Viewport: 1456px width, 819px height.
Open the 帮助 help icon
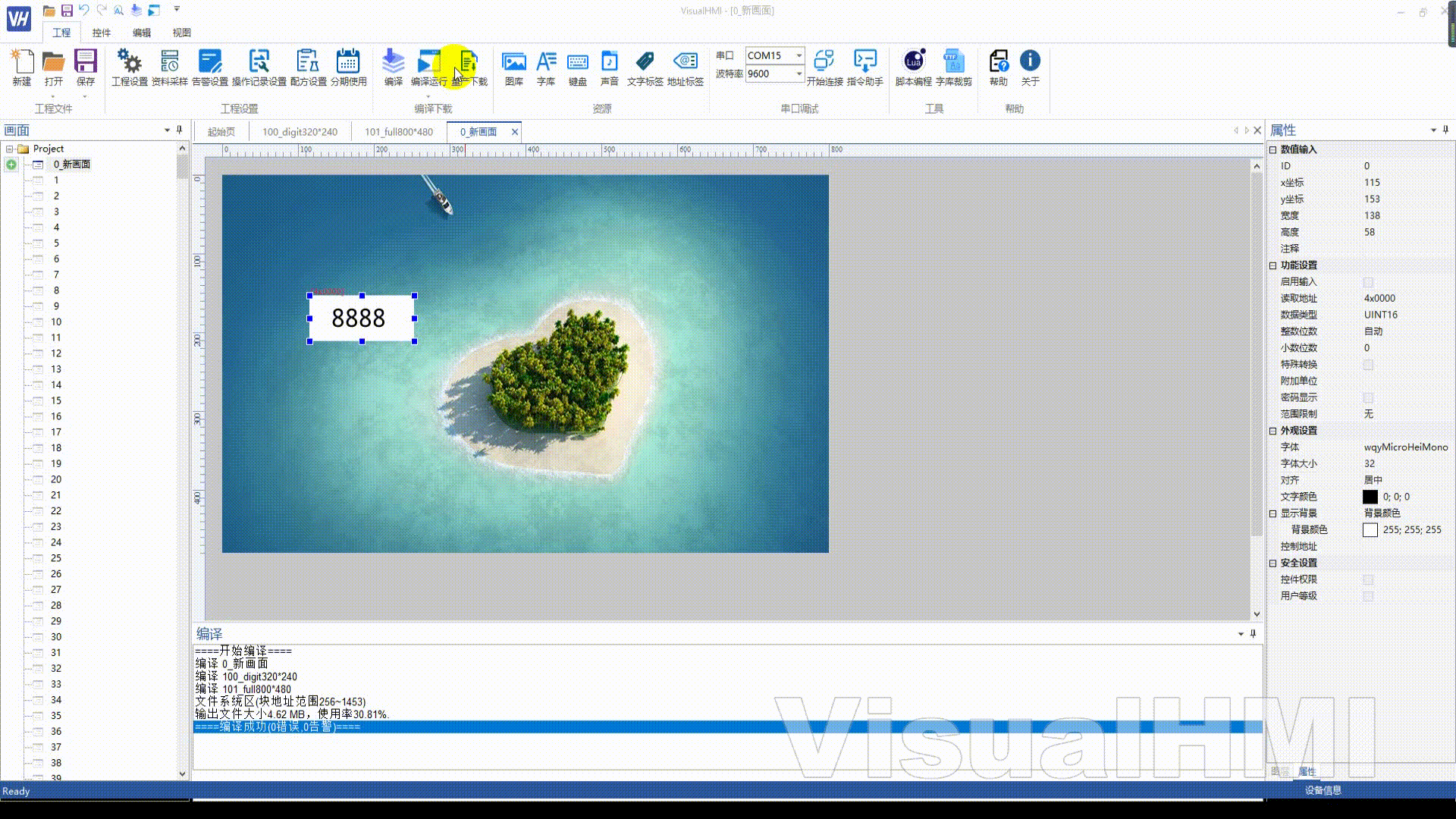(x=999, y=67)
